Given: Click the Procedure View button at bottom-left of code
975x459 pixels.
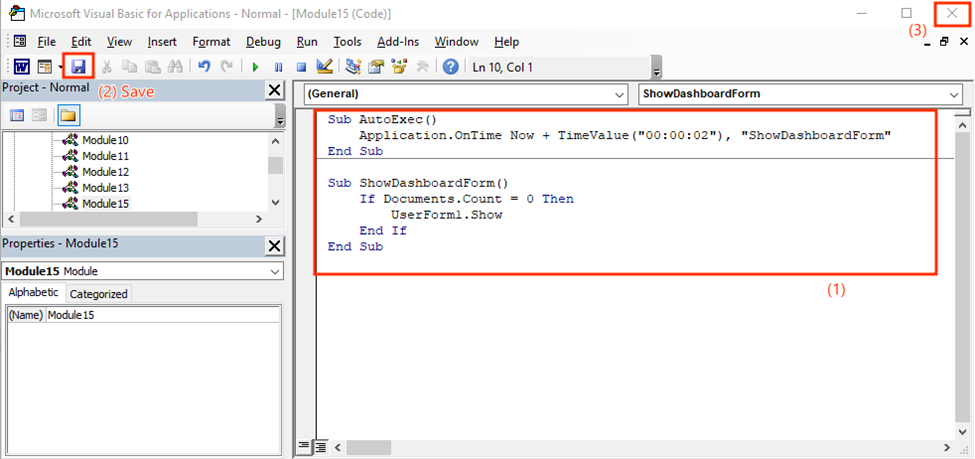Looking at the screenshot, I should pos(303,447).
